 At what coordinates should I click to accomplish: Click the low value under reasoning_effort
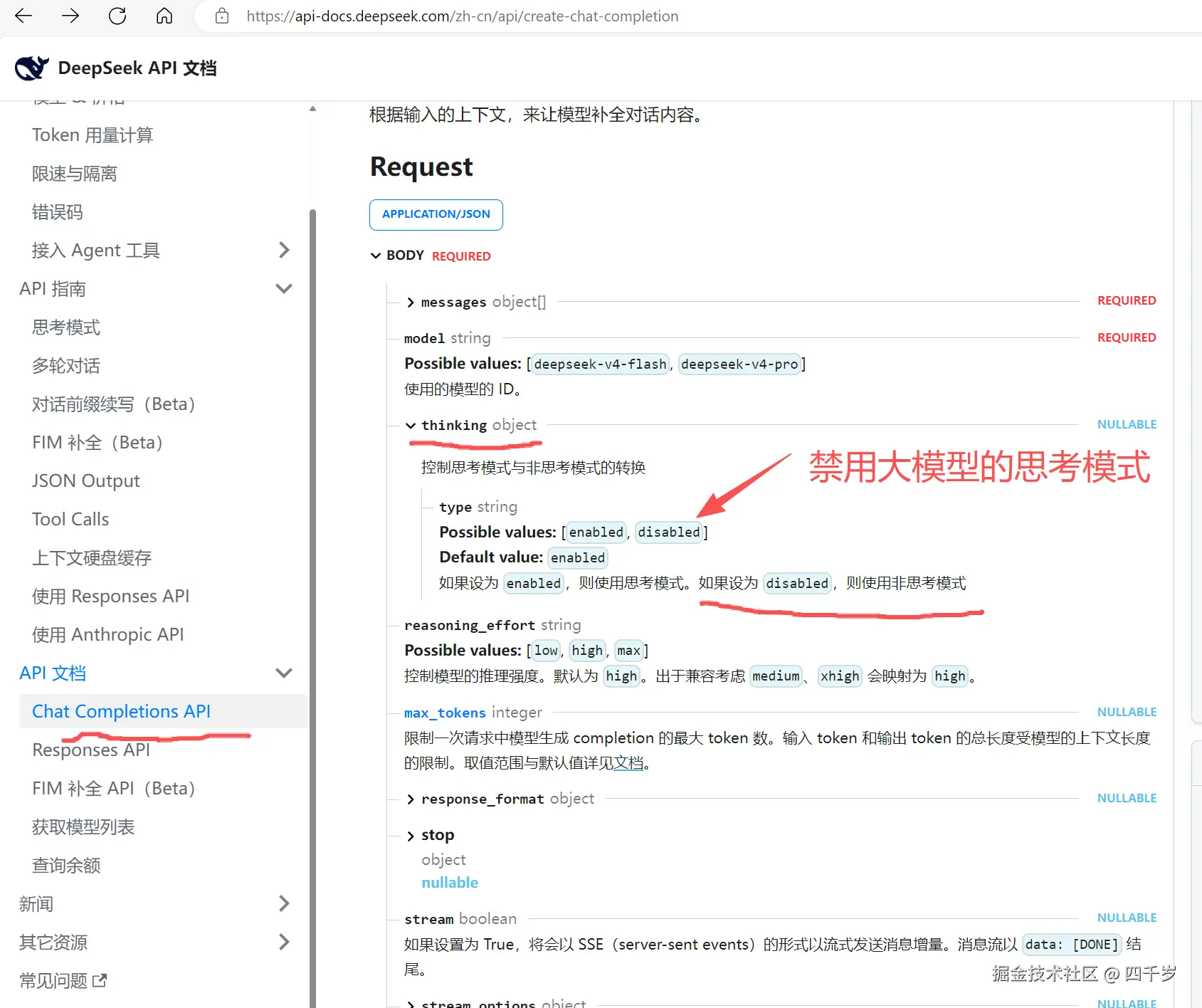(x=546, y=650)
